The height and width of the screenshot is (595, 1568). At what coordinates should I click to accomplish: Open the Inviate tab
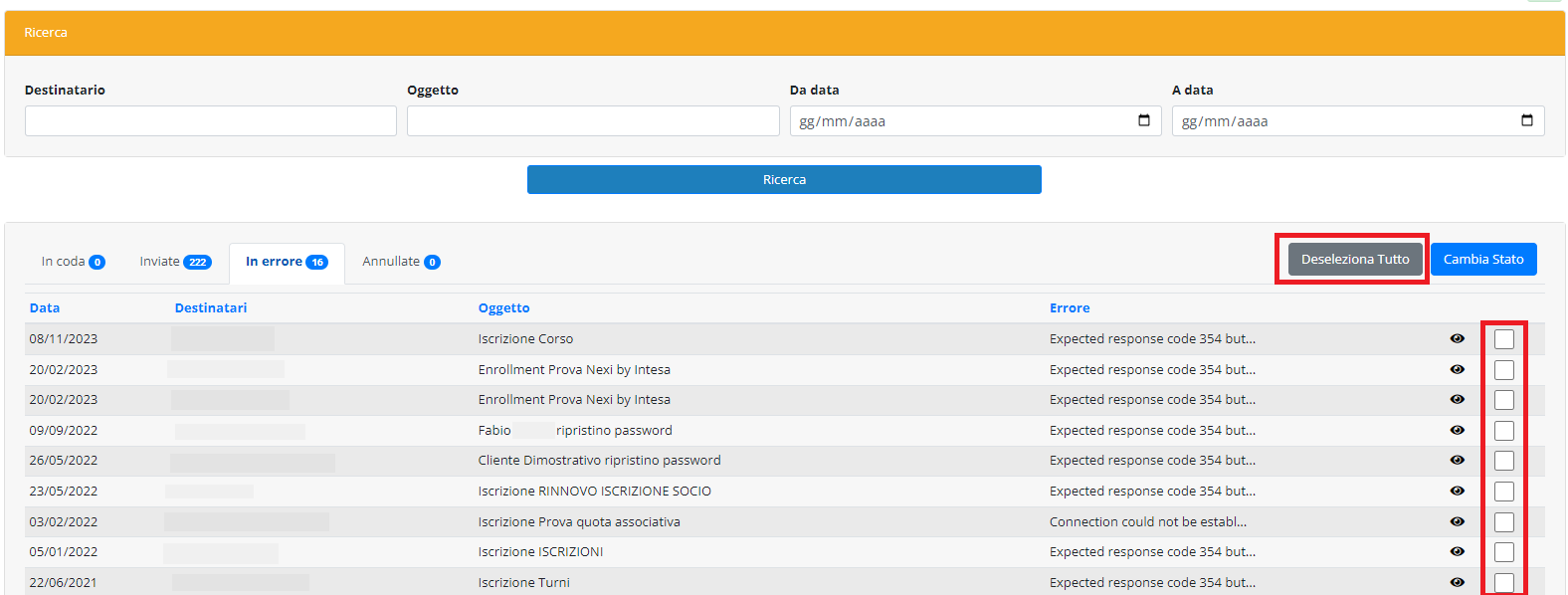(175, 262)
